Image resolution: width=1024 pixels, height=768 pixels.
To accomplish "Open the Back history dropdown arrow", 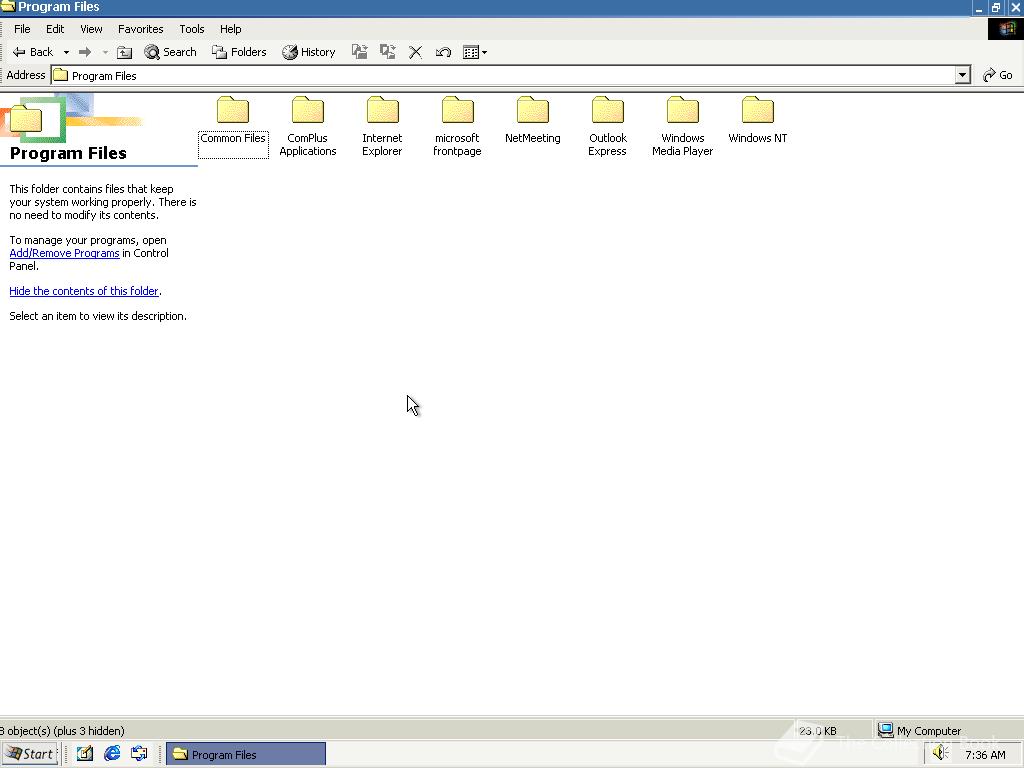I will coord(66,52).
